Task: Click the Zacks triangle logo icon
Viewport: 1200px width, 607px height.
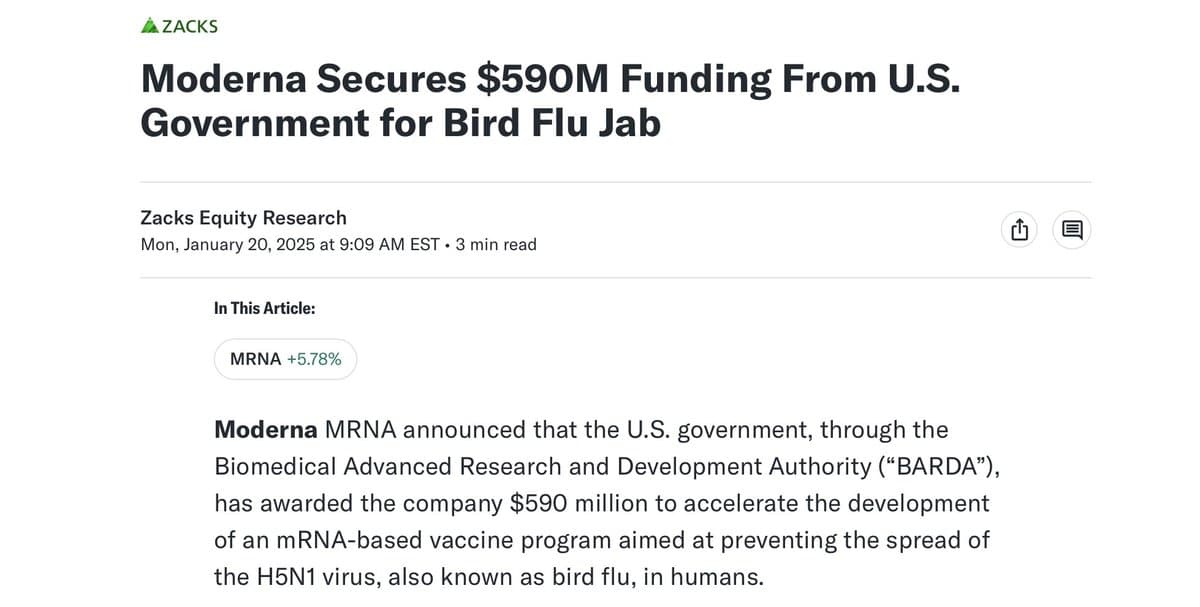Action: coord(150,26)
